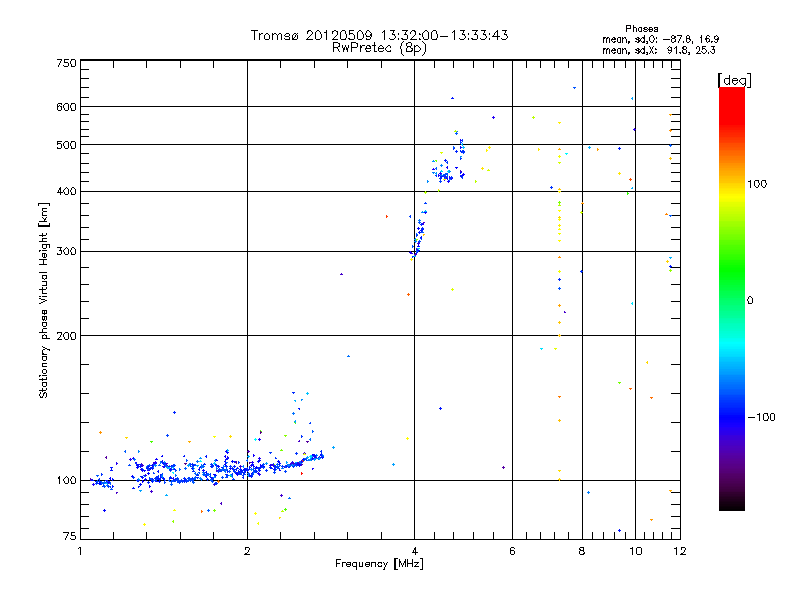Viewport: 800px width, 600px height.
Task: Click the 6 tick label on the frequency axis
Action: (x=512, y=551)
